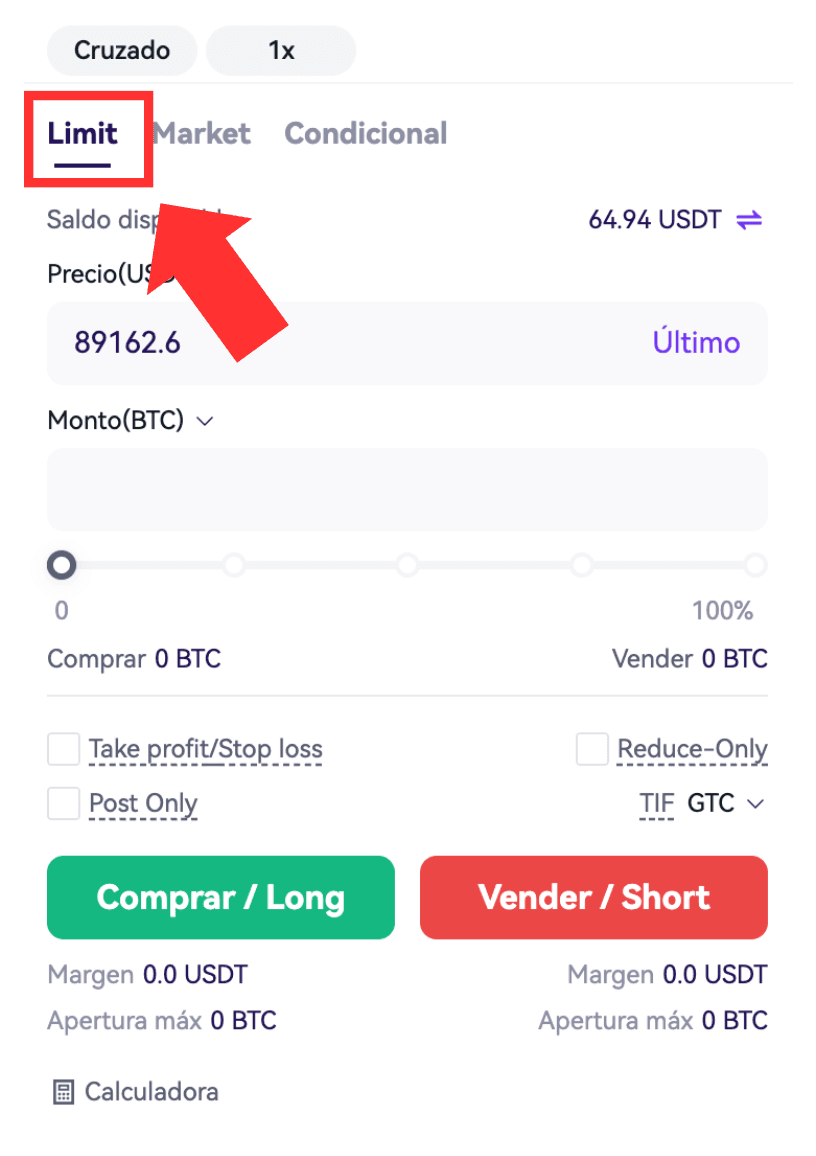Click the Precio input showing 89162.6

pos(408,343)
